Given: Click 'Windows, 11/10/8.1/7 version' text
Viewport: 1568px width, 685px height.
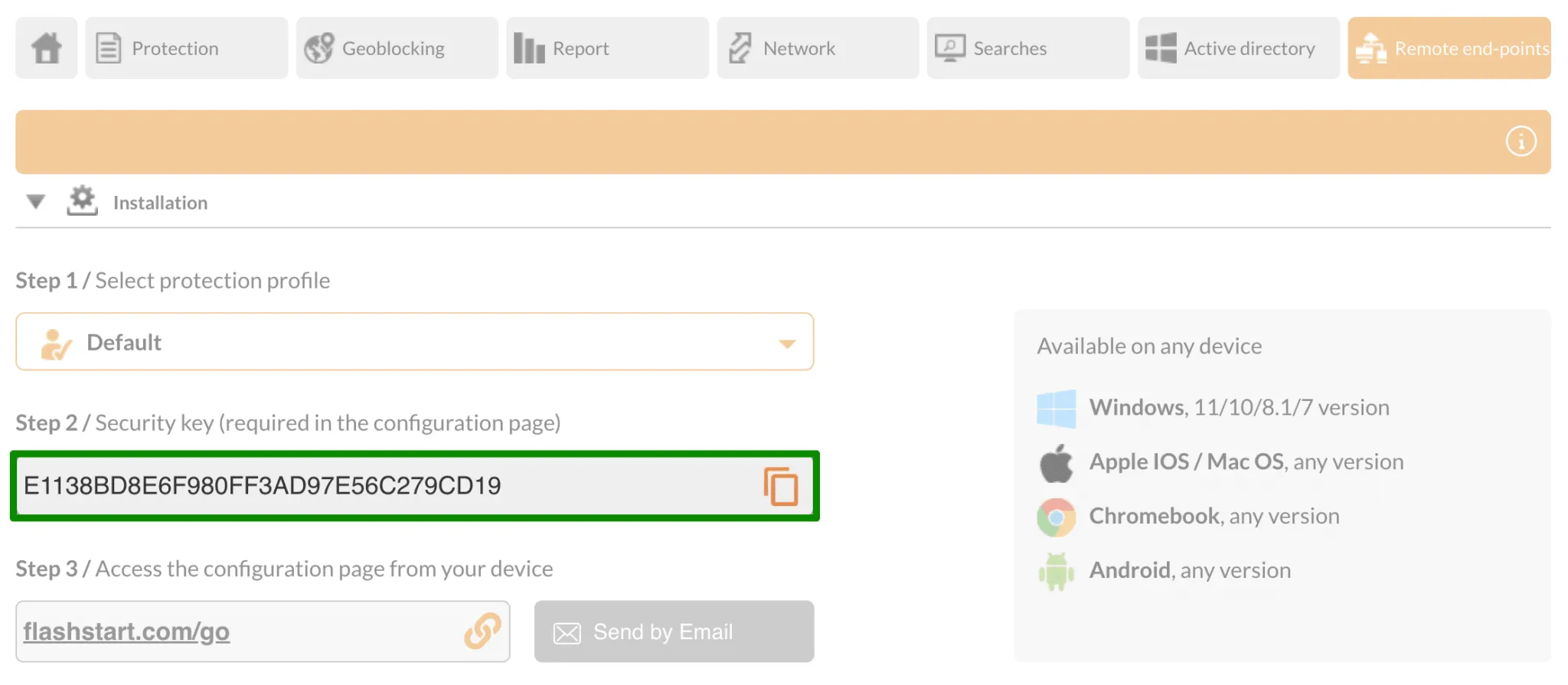Looking at the screenshot, I should [1239, 408].
